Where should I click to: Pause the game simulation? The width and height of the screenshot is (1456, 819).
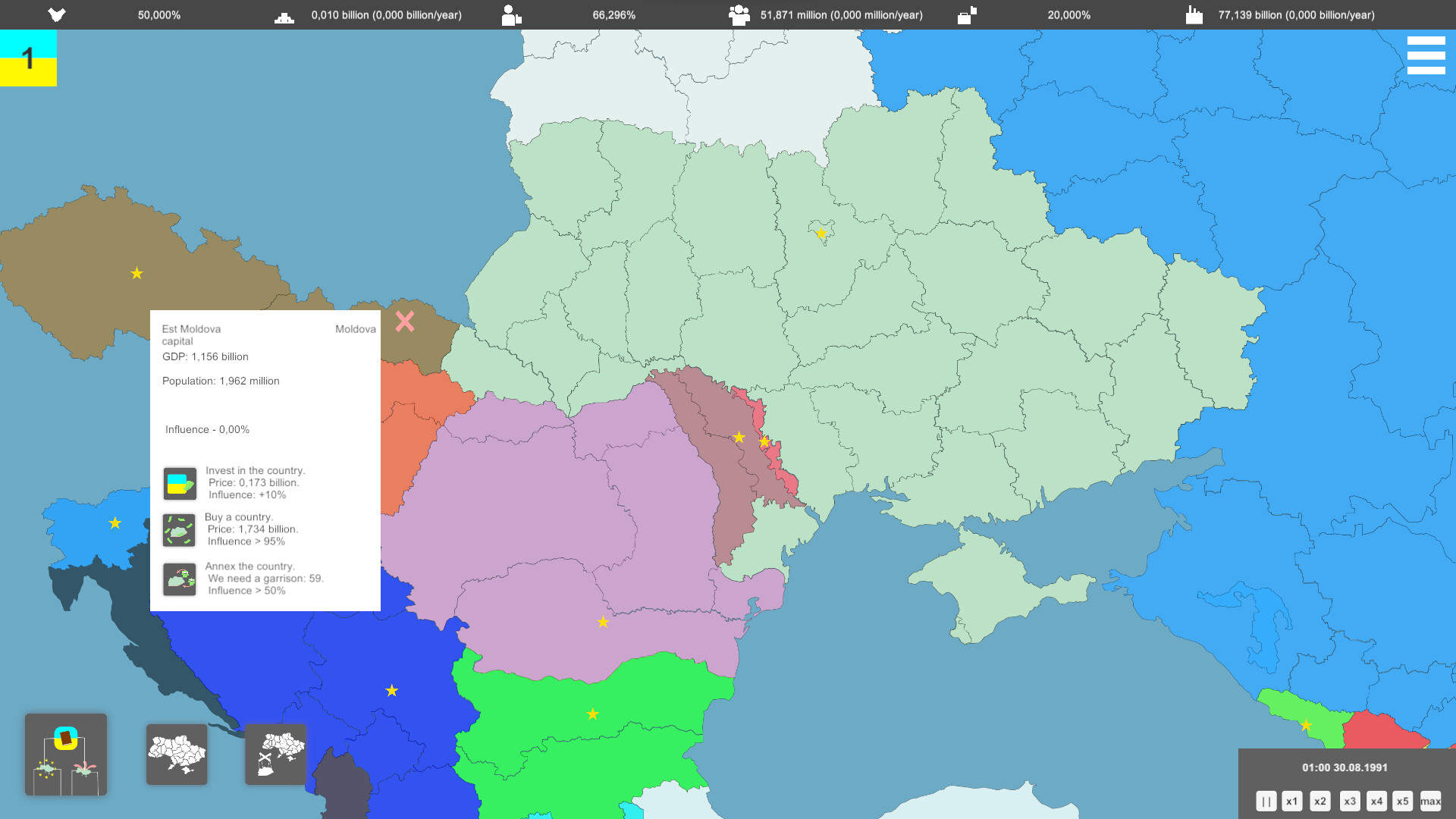(x=1266, y=801)
